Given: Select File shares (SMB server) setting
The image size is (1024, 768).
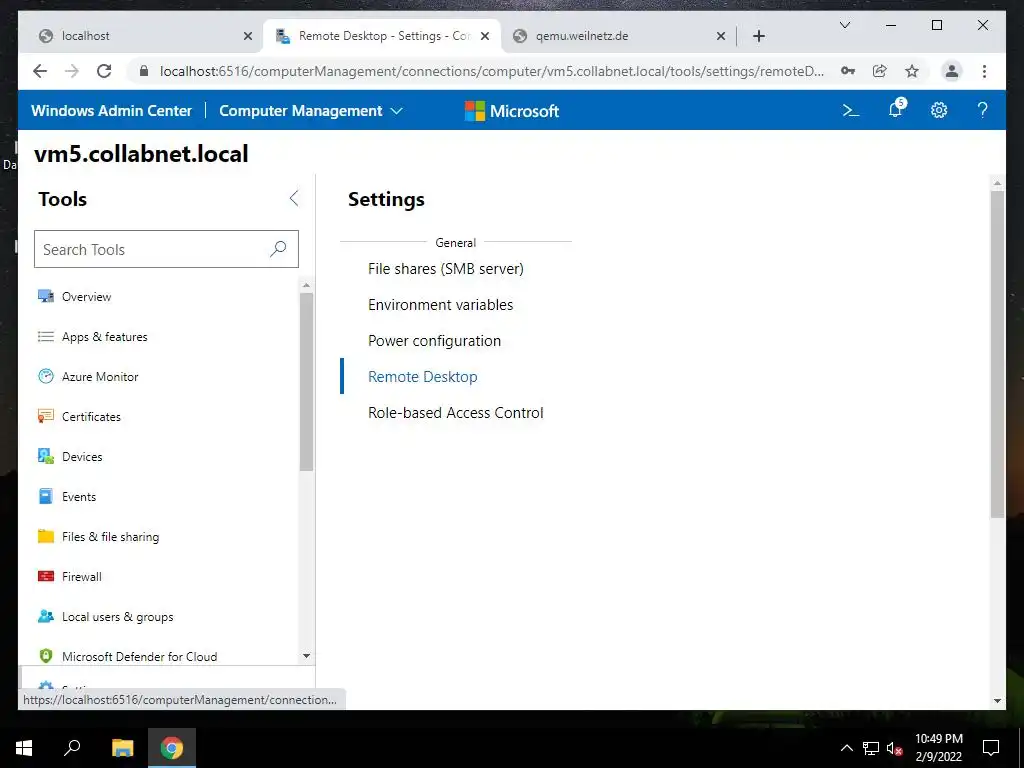Looking at the screenshot, I should coord(445,269).
